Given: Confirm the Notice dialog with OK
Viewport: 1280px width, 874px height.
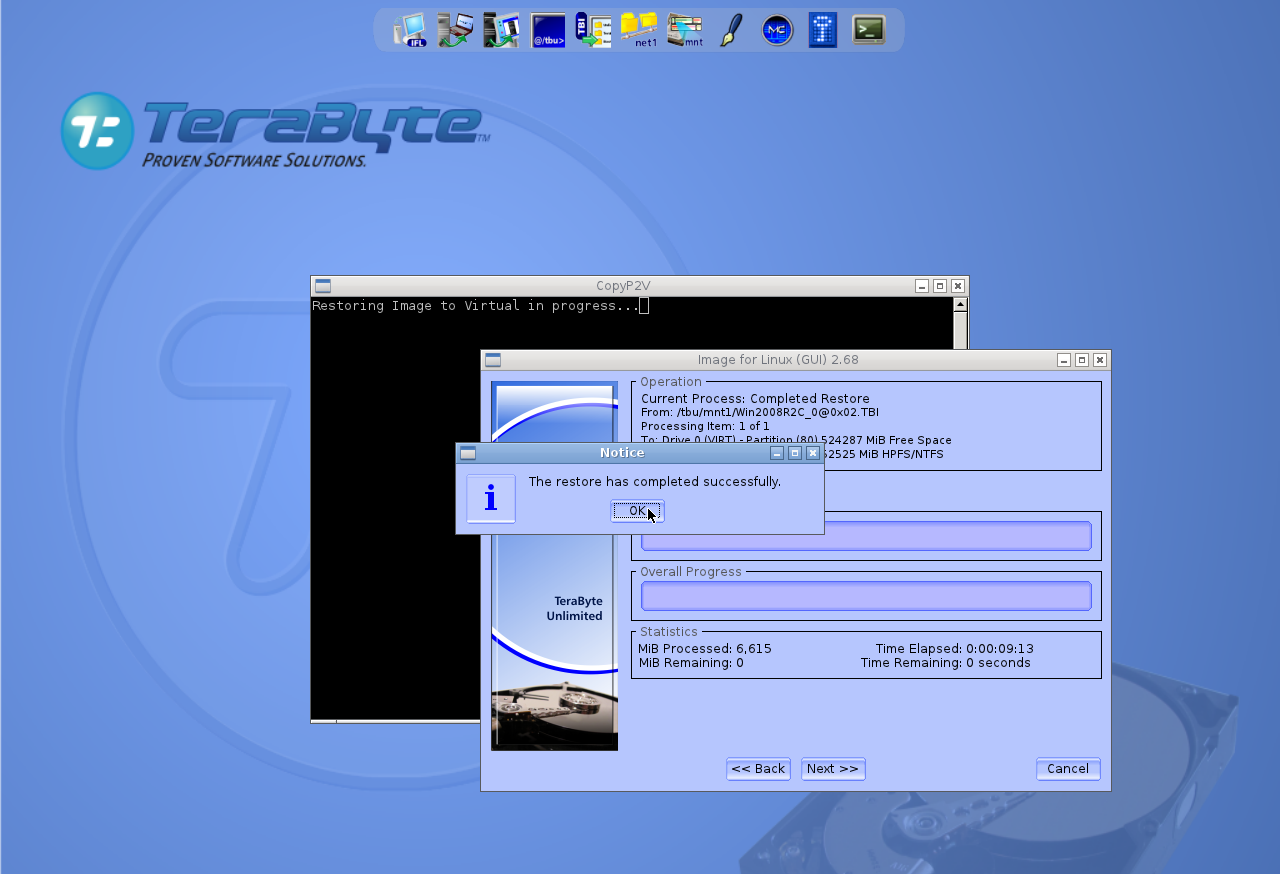Looking at the screenshot, I should (x=638, y=511).
